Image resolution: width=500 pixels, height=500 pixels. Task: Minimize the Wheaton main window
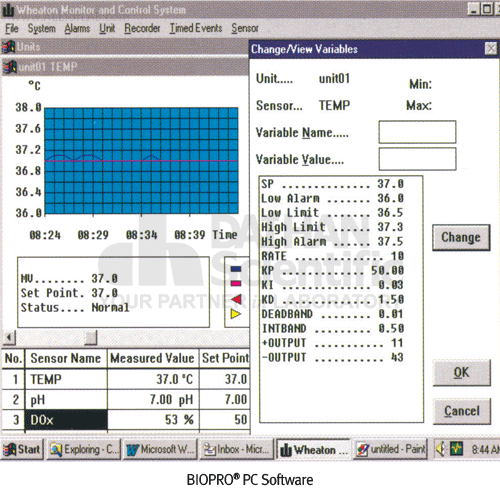(474, 9)
